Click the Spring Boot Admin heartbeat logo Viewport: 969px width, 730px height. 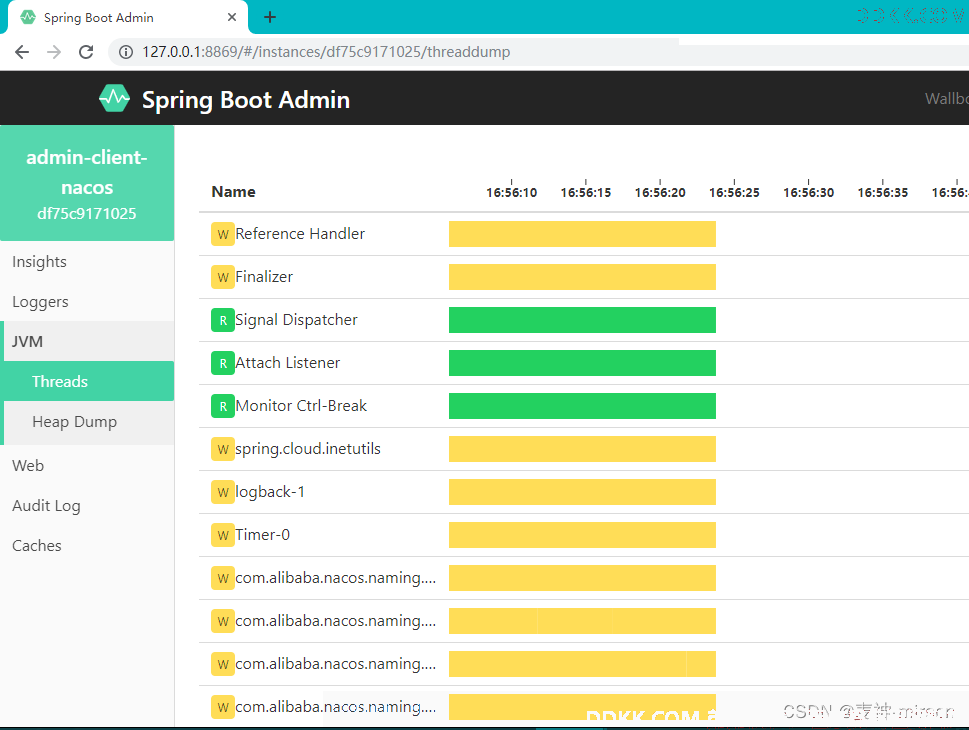[x=114, y=99]
